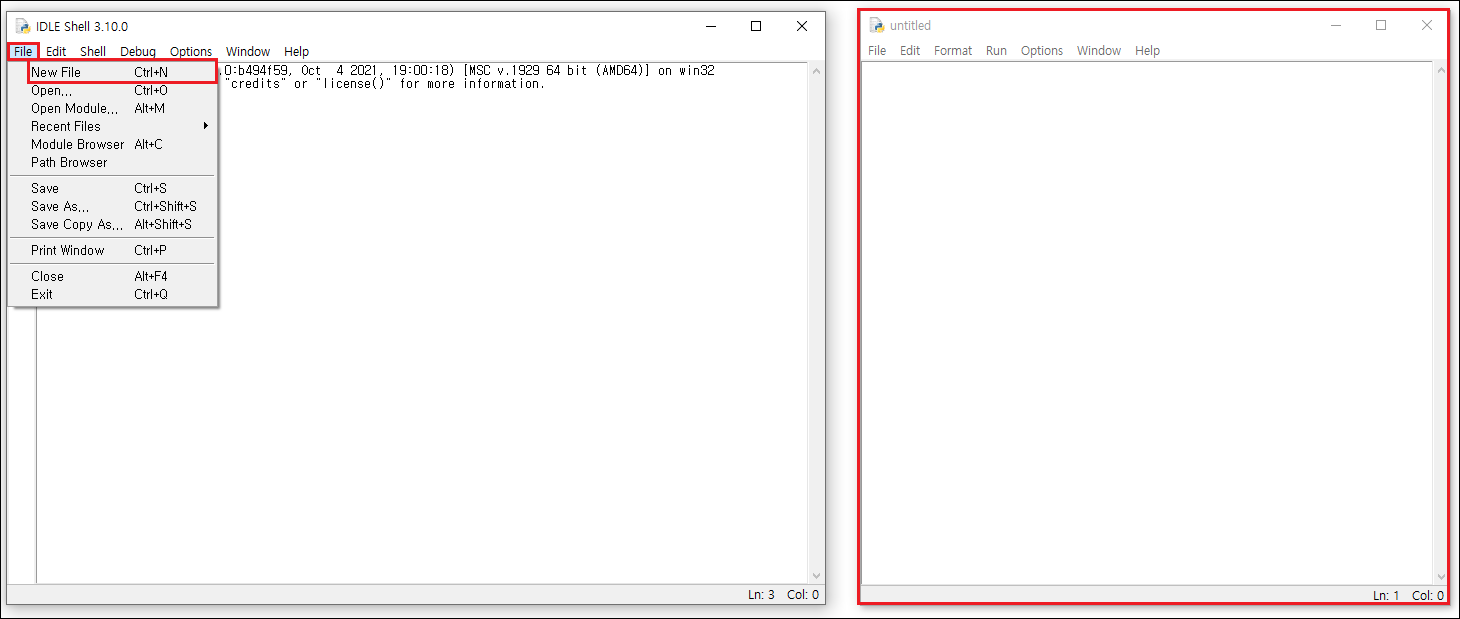Choose Save Copy As... from the File menu
This screenshot has width=1460, height=619.
click(x=113, y=224)
